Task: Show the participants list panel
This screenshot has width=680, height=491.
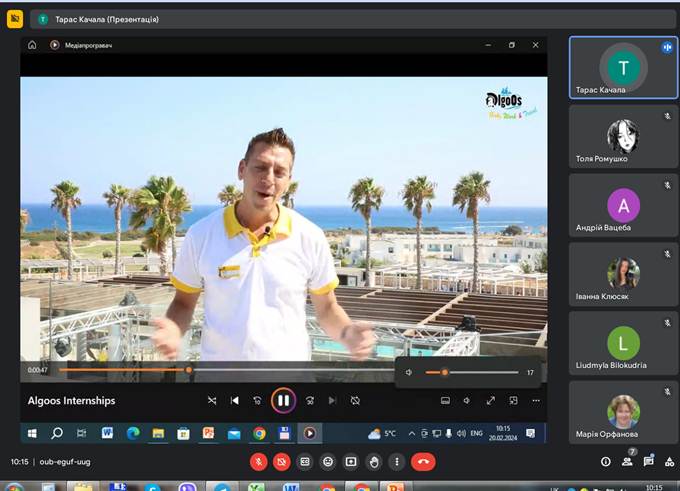Action: tap(628, 462)
